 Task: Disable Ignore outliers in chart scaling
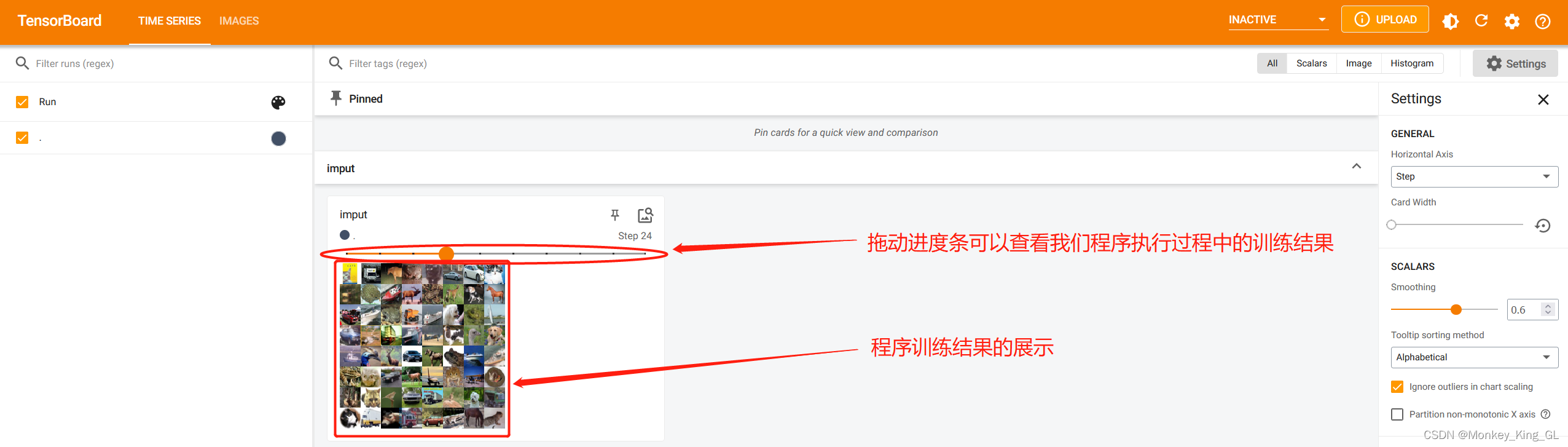click(x=1397, y=387)
